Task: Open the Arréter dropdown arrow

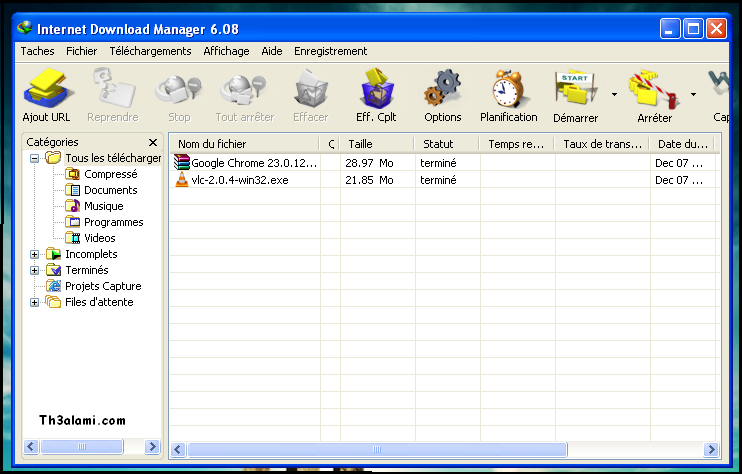Action: point(693,95)
